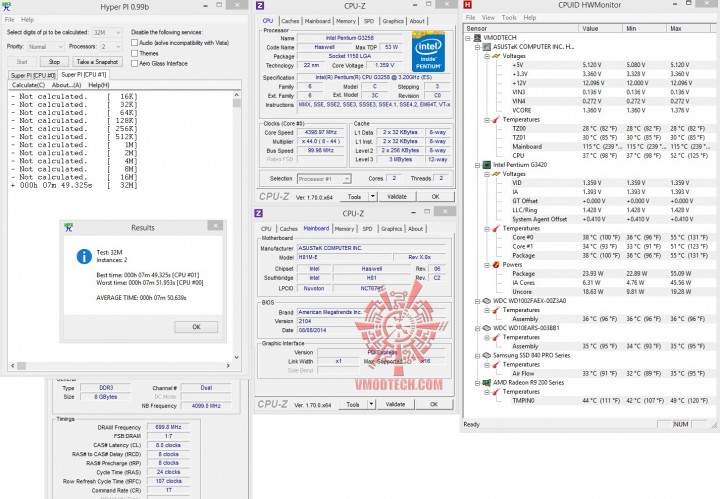Image resolution: width=720 pixels, height=499 pixels.
Task: Open SPD tab in Mainboard CPU-Z window
Action: pos(367,229)
